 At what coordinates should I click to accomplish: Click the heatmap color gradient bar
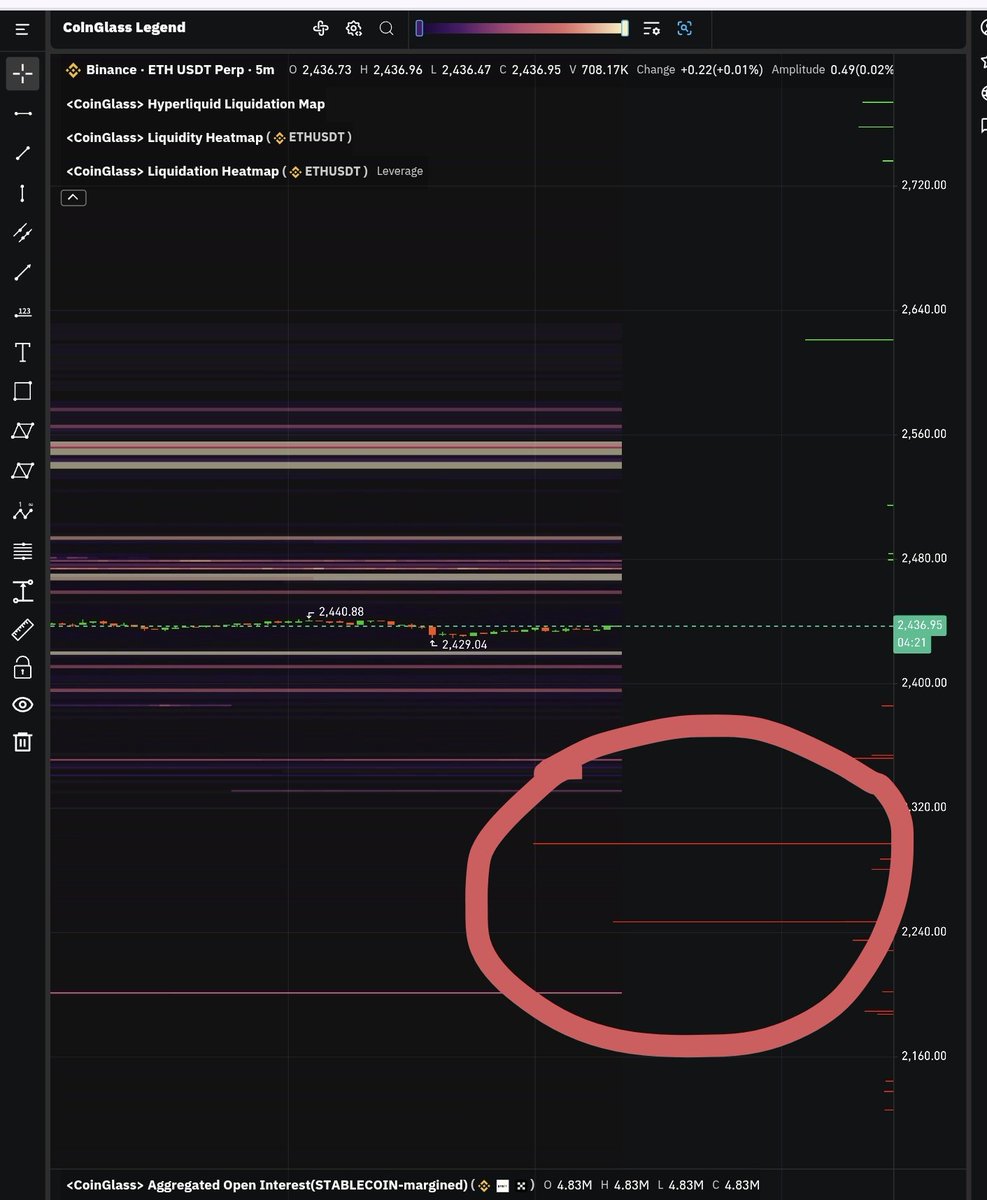[x=522, y=28]
